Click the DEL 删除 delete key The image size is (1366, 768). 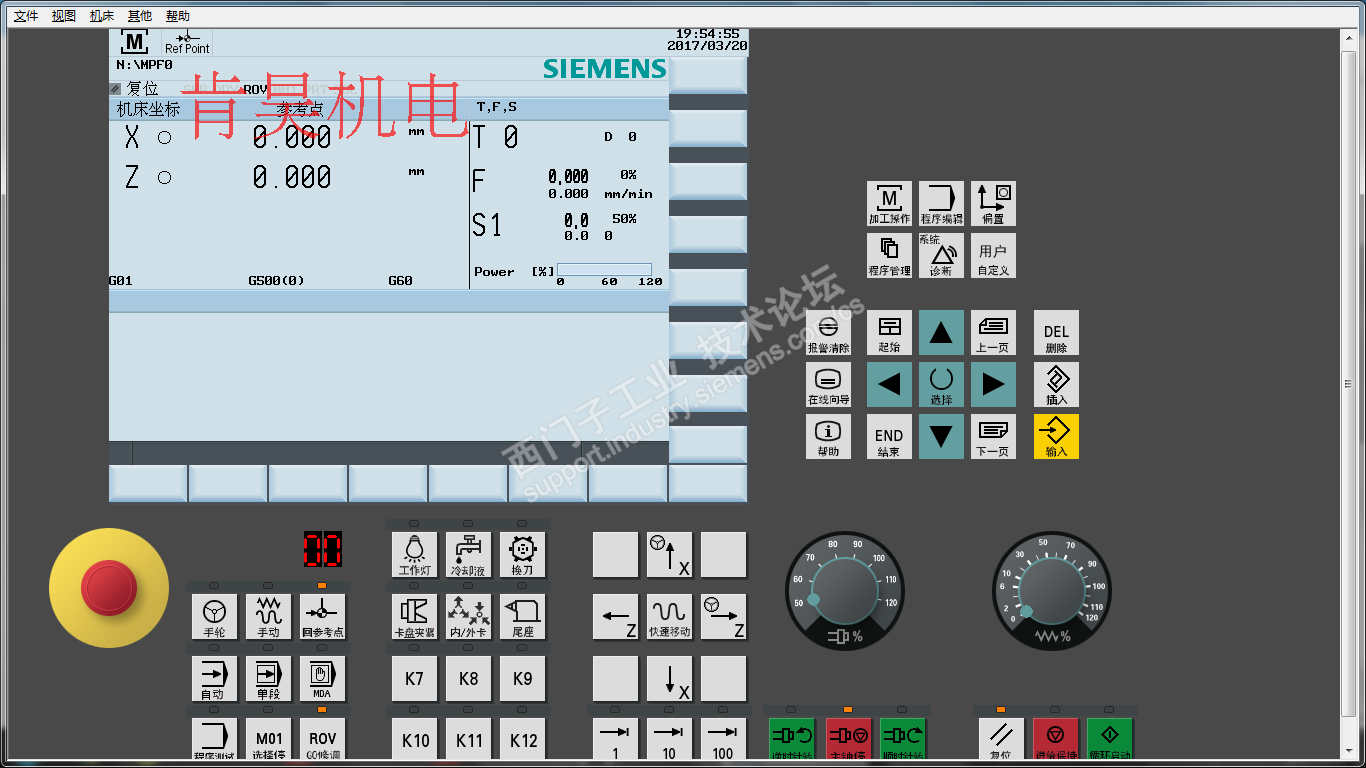(x=1056, y=333)
